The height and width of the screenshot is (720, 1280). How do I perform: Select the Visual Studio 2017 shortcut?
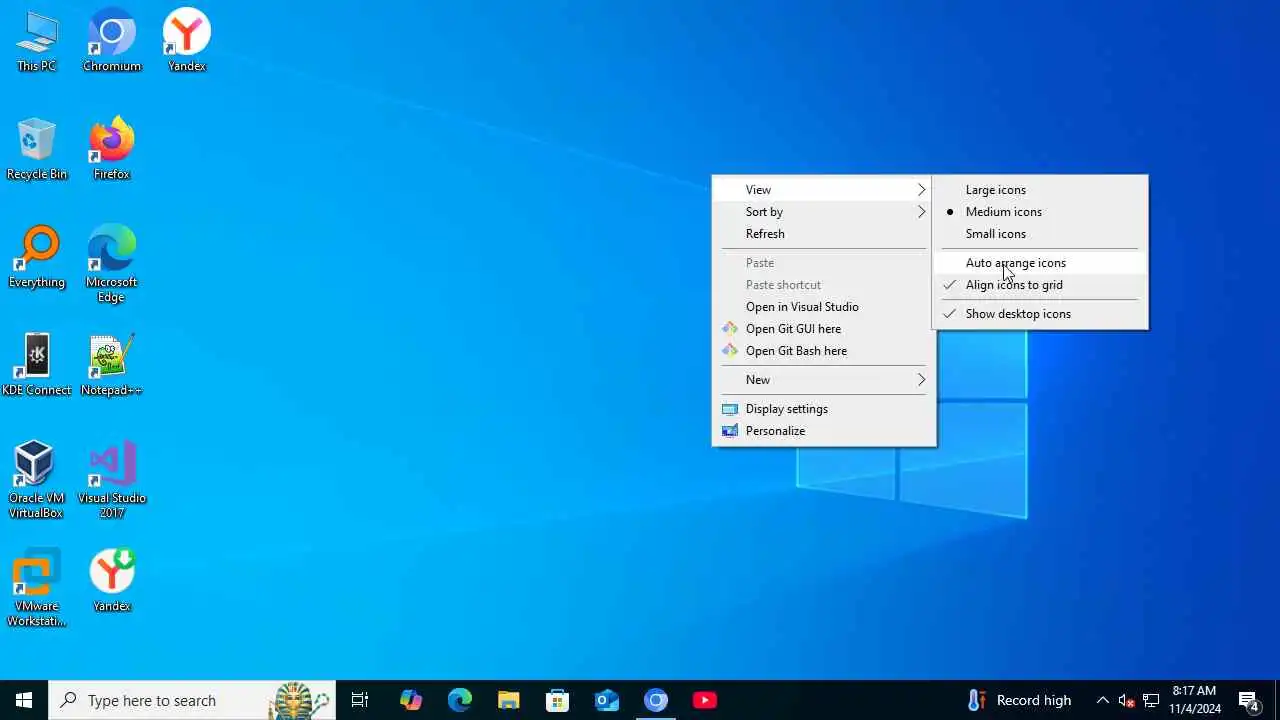(x=112, y=480)
